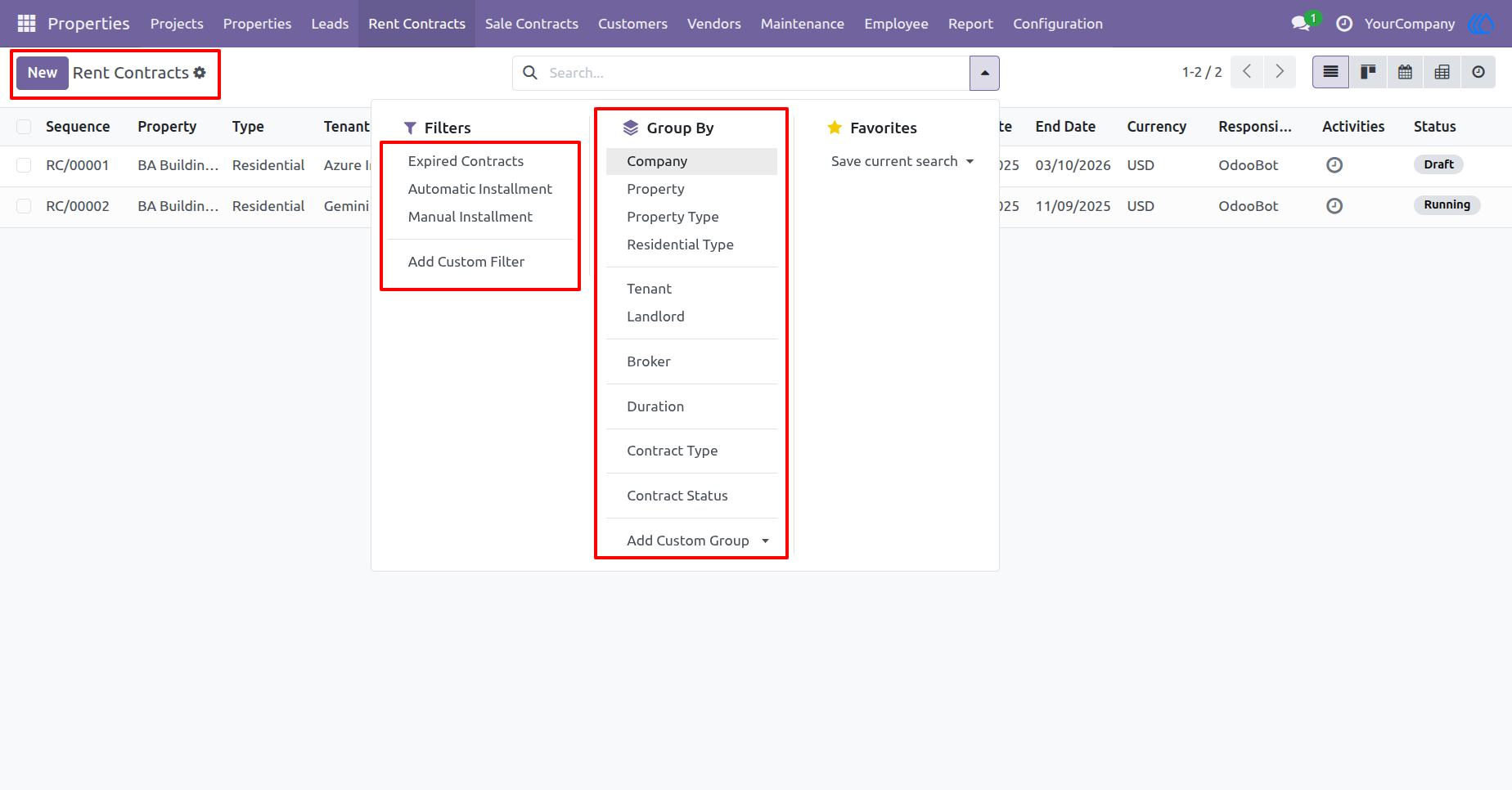Open the conversations chat icon
Image resolution: width=1512 pixels, height=790 pixels.
tap(1300, 24)
